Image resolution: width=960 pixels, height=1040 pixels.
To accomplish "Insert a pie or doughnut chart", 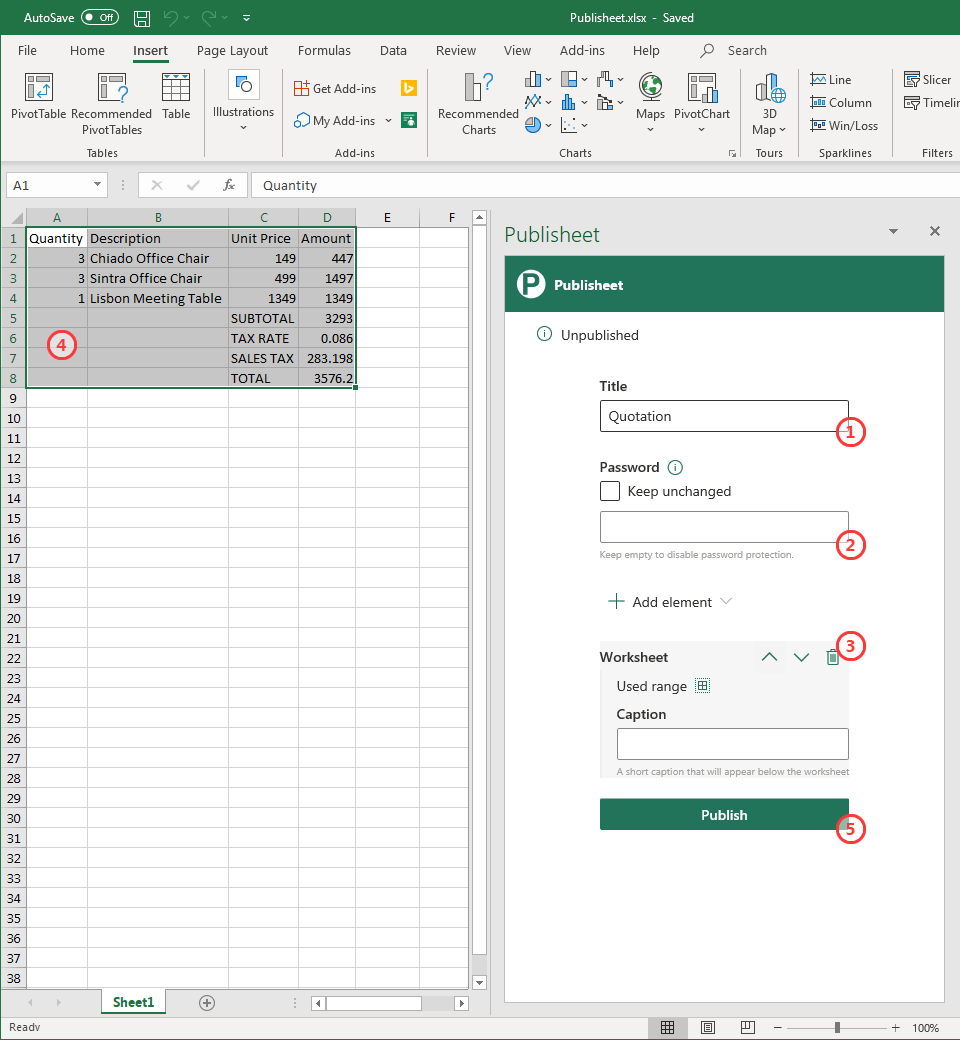I will coord(533,125).
